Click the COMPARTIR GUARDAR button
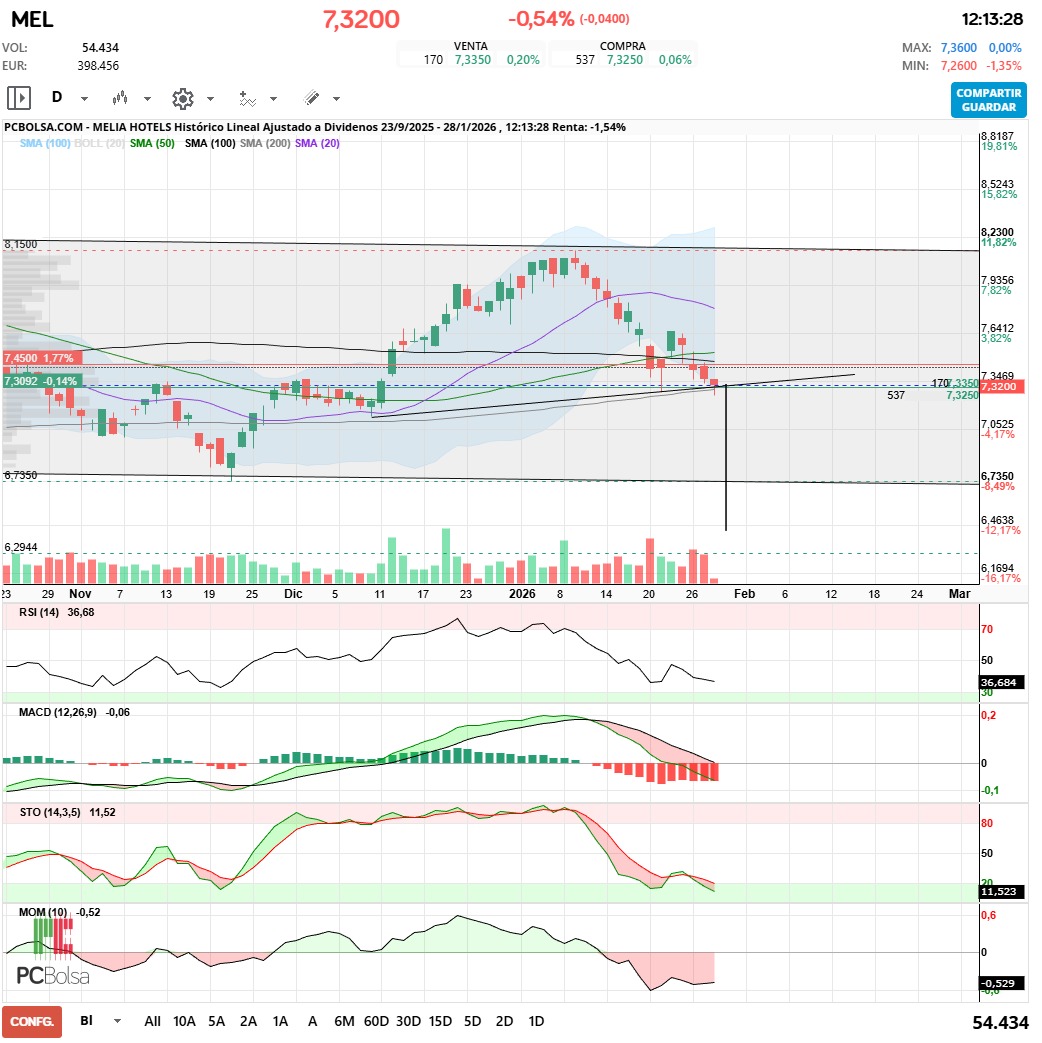This screenshot has width=1042, height=1043. pyautogui.click(x=988, y=100)
